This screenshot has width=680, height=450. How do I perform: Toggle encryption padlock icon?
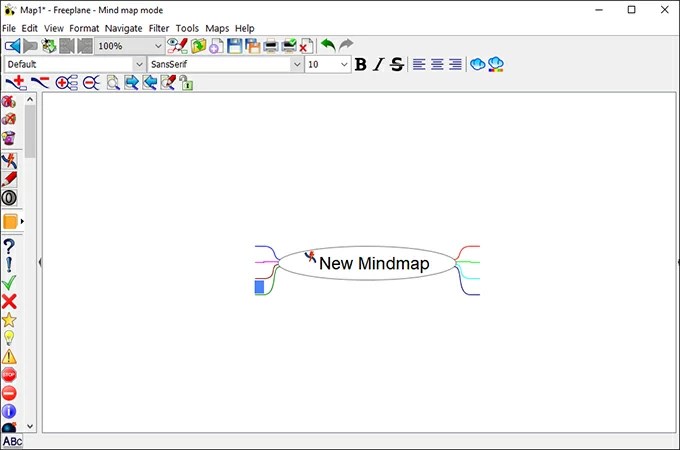tap(186, 82)
